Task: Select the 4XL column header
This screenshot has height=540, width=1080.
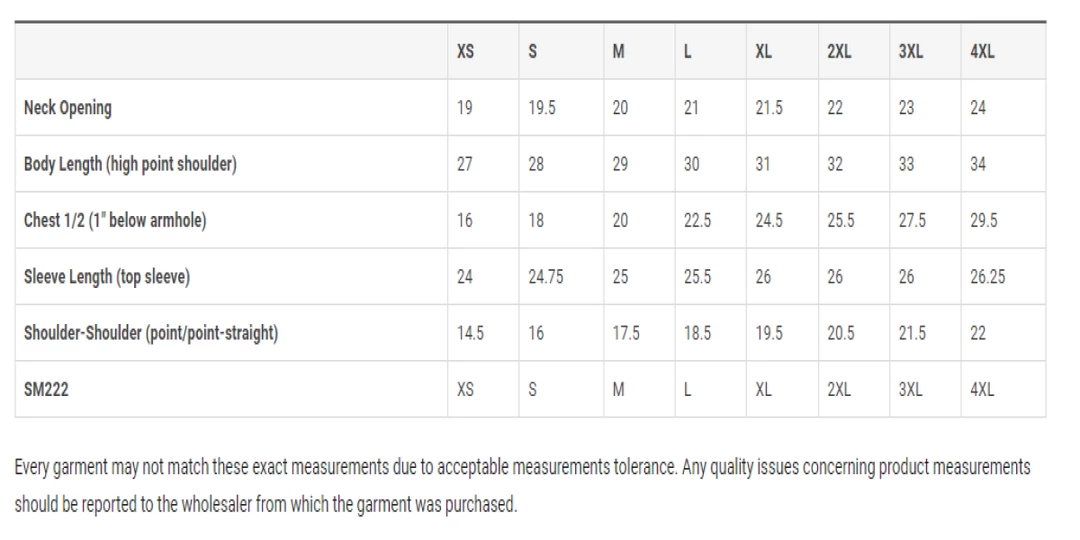Action: point(982,52)
